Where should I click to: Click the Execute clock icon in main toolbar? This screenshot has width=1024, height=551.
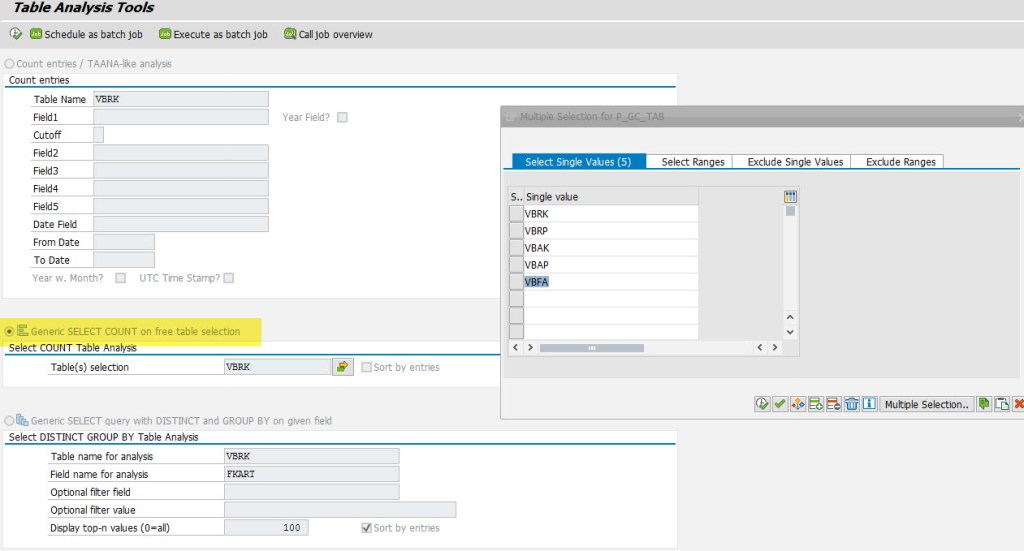click(x=16, y=34)
